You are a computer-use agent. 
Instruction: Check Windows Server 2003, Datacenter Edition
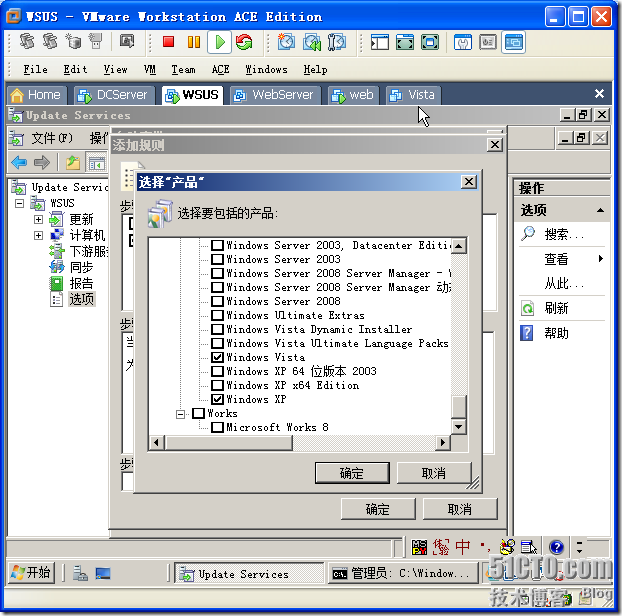(217, 245)
